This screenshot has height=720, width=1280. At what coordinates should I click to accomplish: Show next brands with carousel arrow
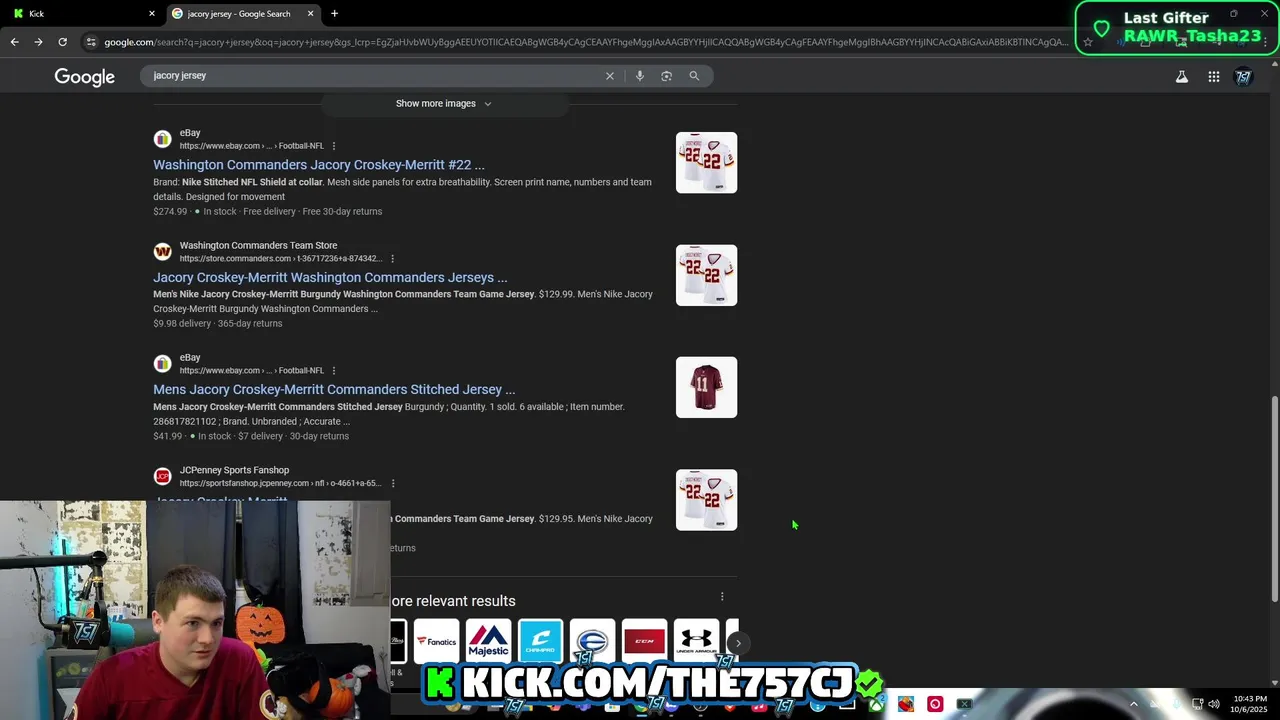(737, 643)
